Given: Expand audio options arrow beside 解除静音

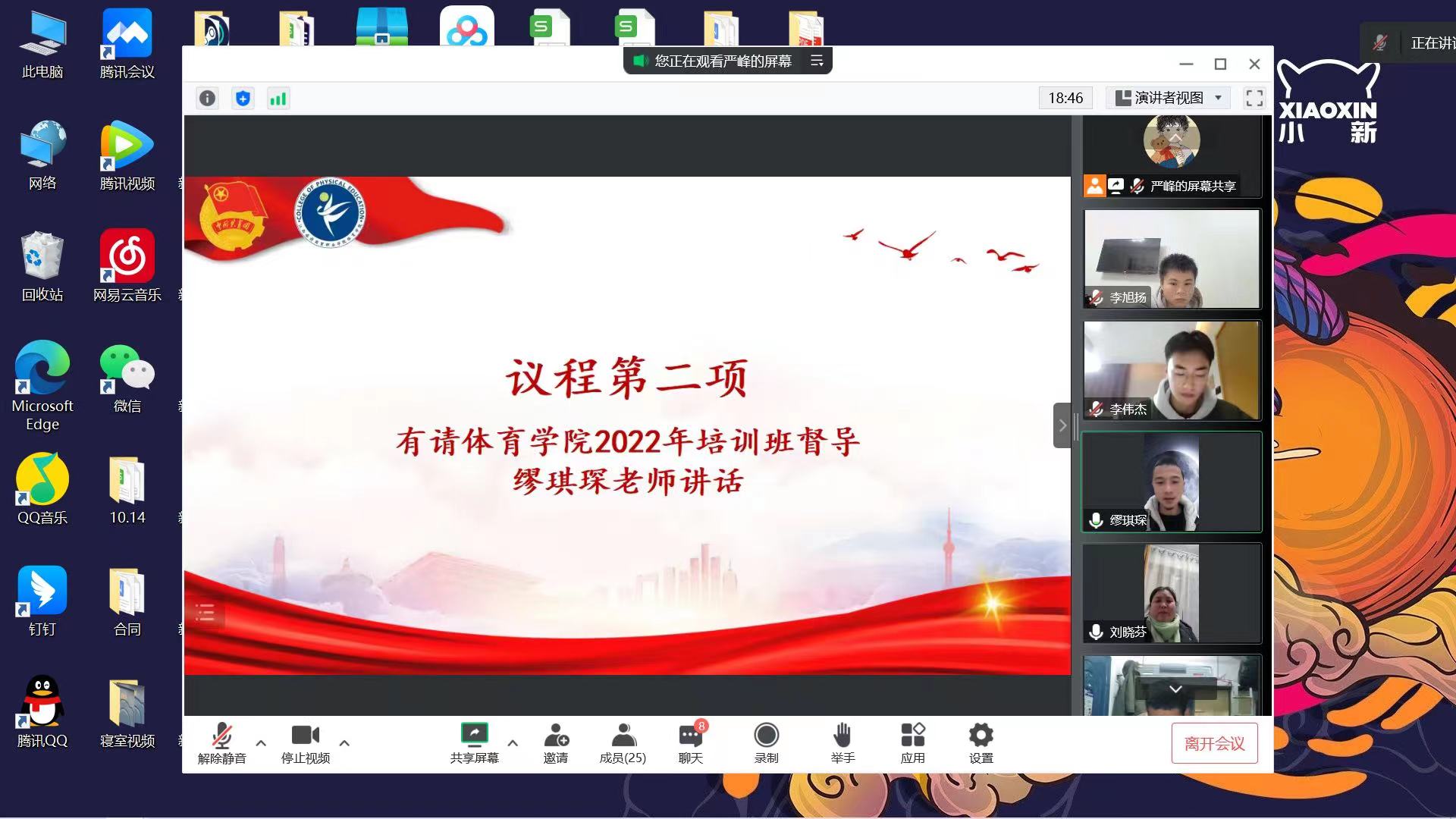Looking at the screenshot, I should point(261,743).
